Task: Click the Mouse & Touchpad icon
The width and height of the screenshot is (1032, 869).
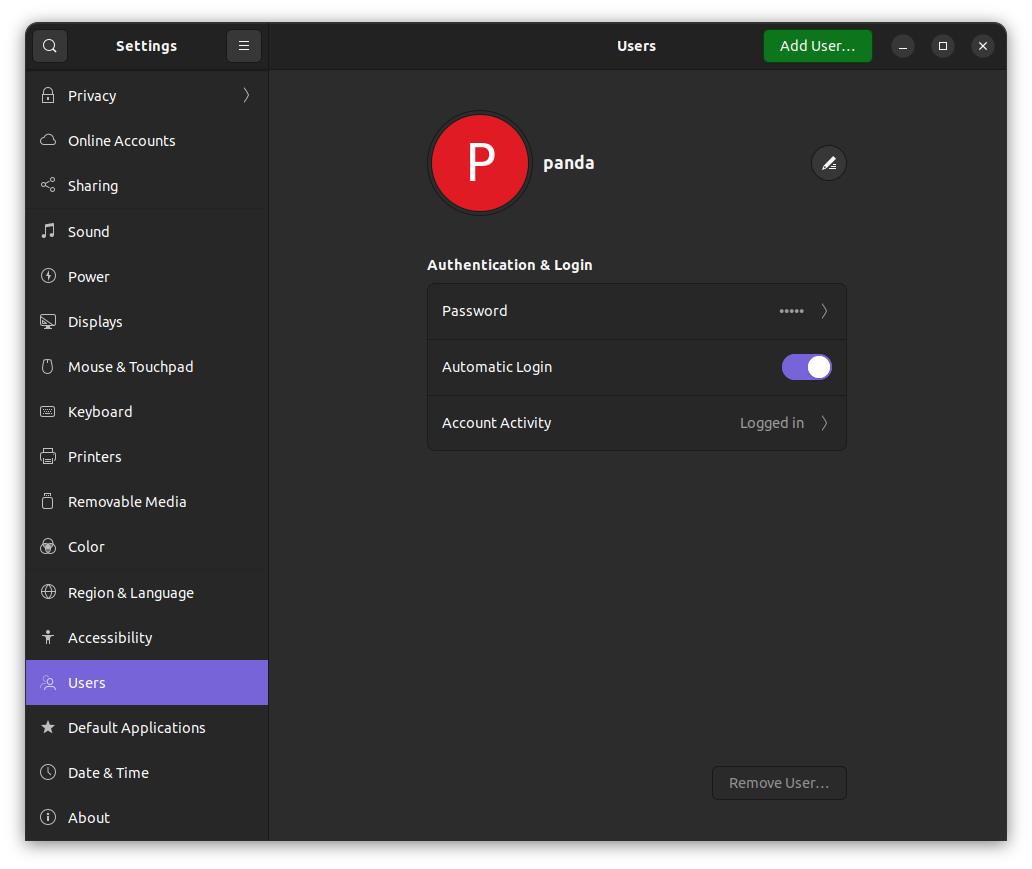Action: pos(48,366)
